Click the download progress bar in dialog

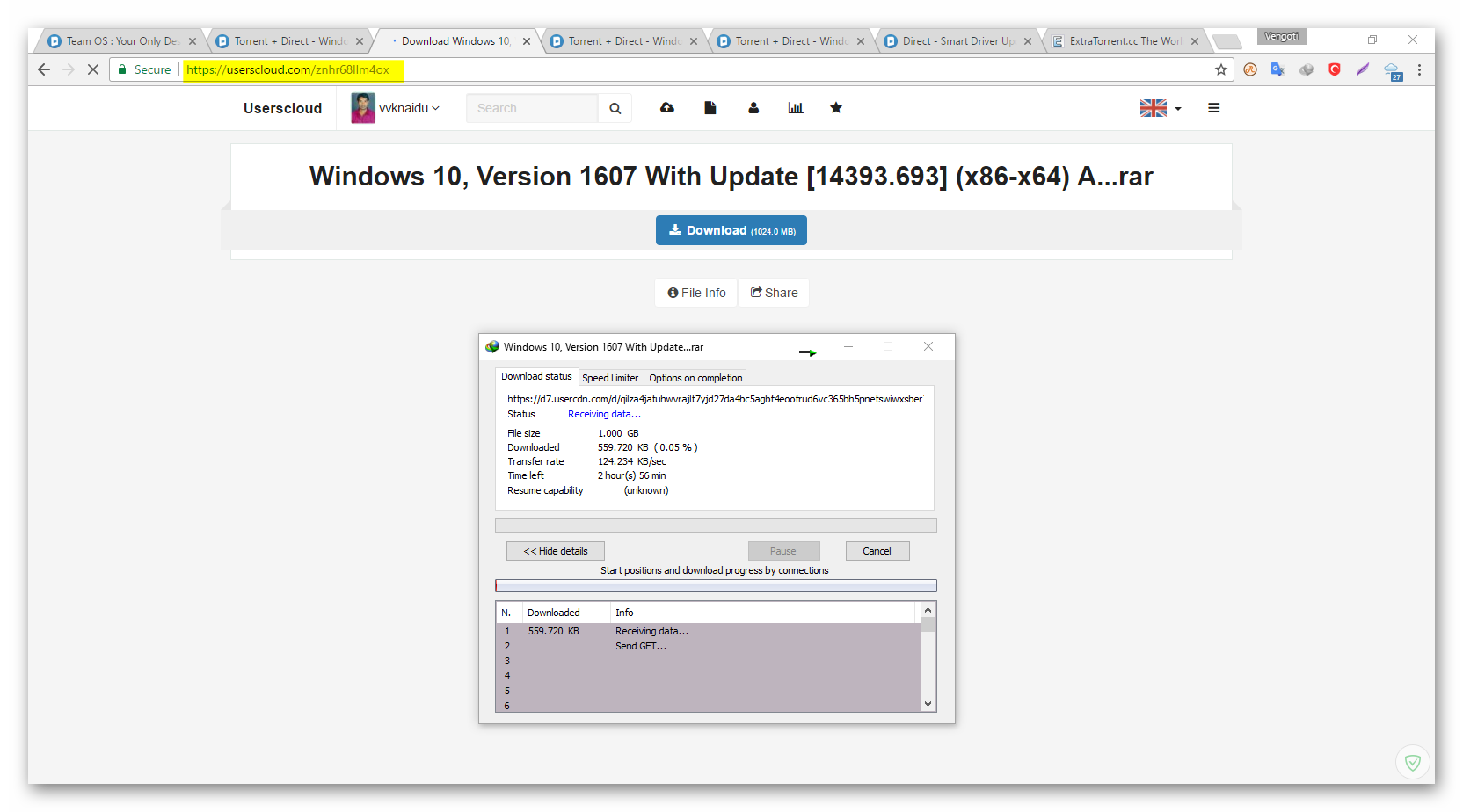tap(716, 526)
